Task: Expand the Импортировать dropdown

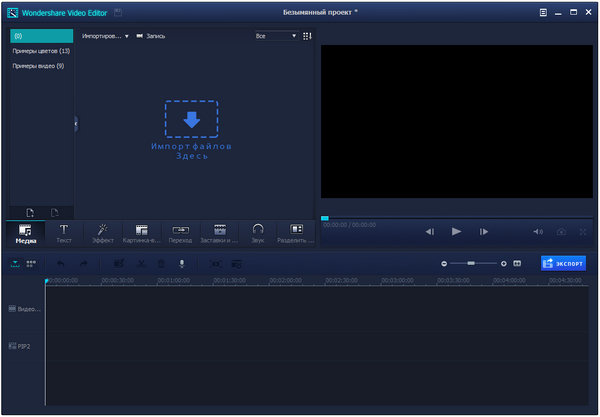Action: (x=106, y=36)
